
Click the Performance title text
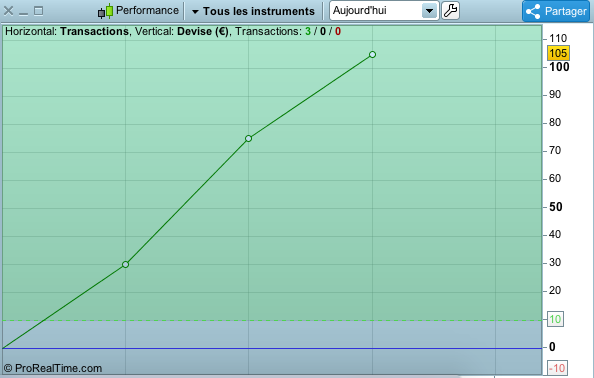[x=147, y=10]
